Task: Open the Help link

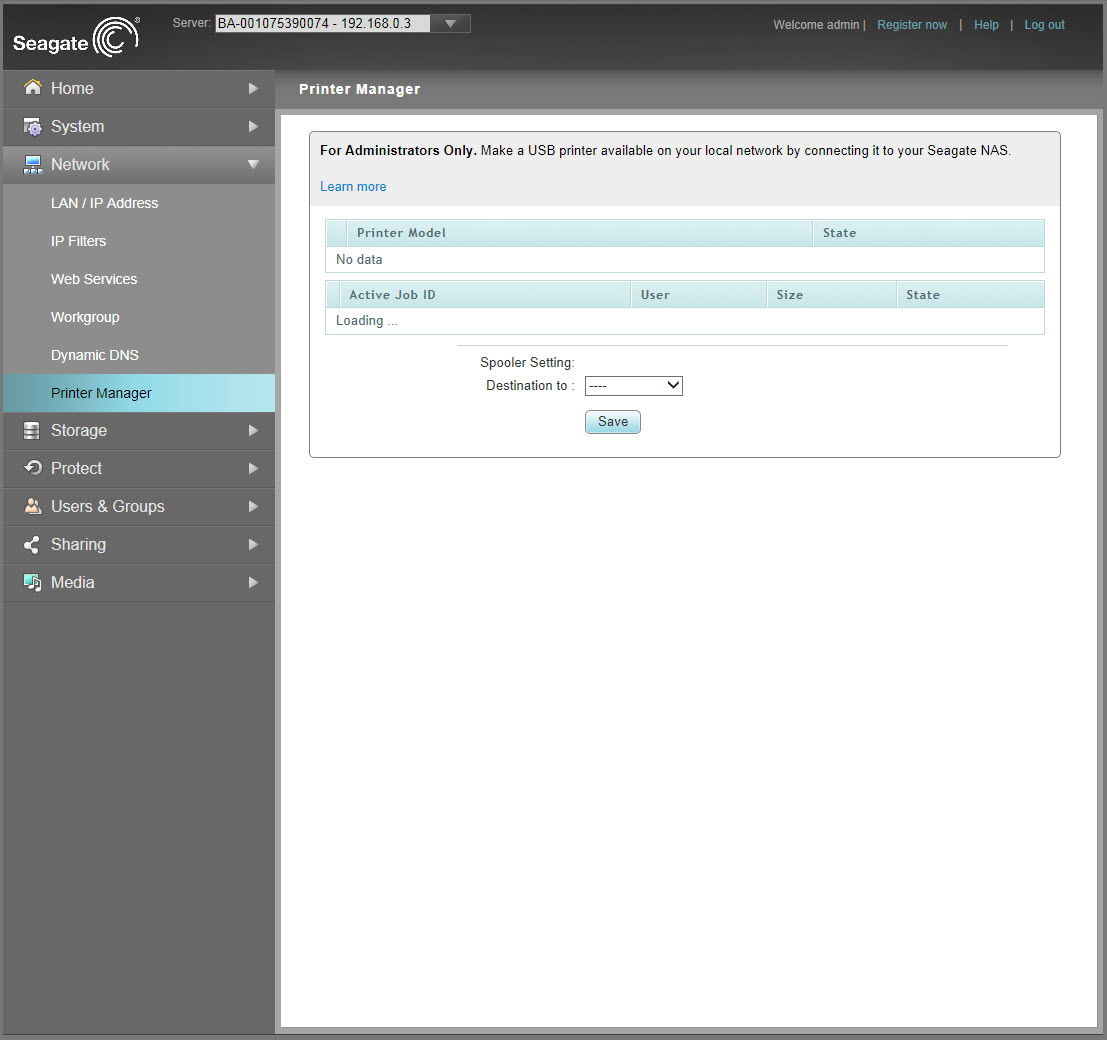Action: [986, 25]
